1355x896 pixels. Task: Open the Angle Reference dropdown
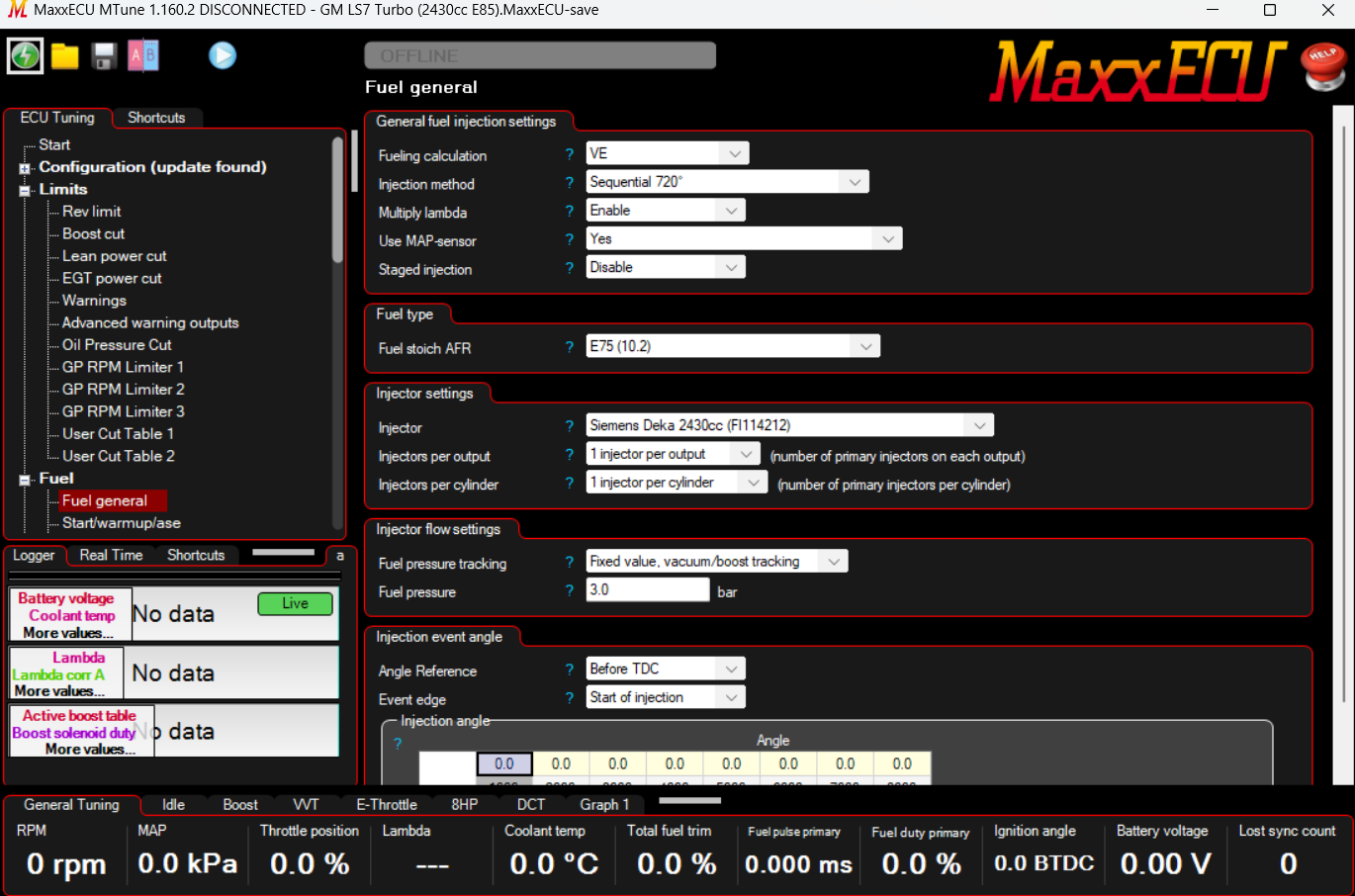click(x=666, y=670)
